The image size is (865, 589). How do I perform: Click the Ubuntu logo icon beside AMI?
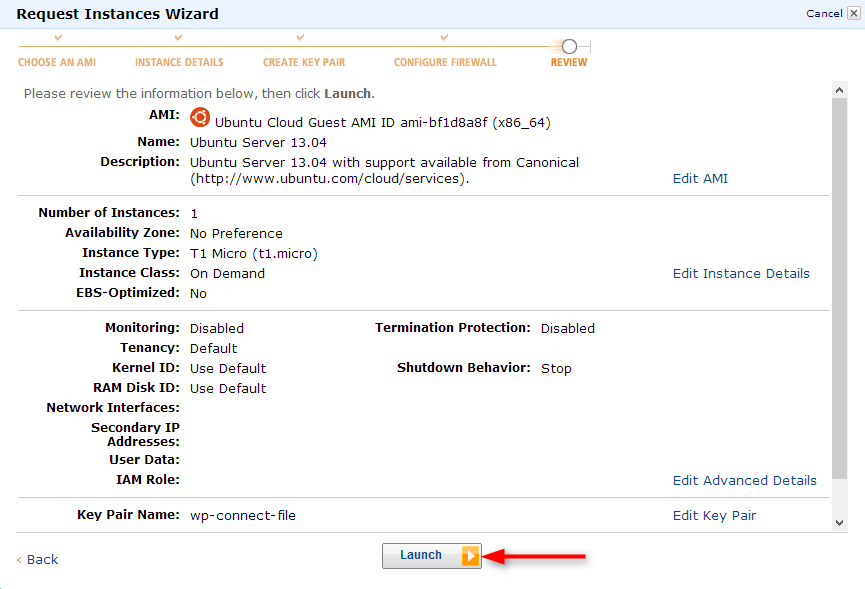pos(200,117)
